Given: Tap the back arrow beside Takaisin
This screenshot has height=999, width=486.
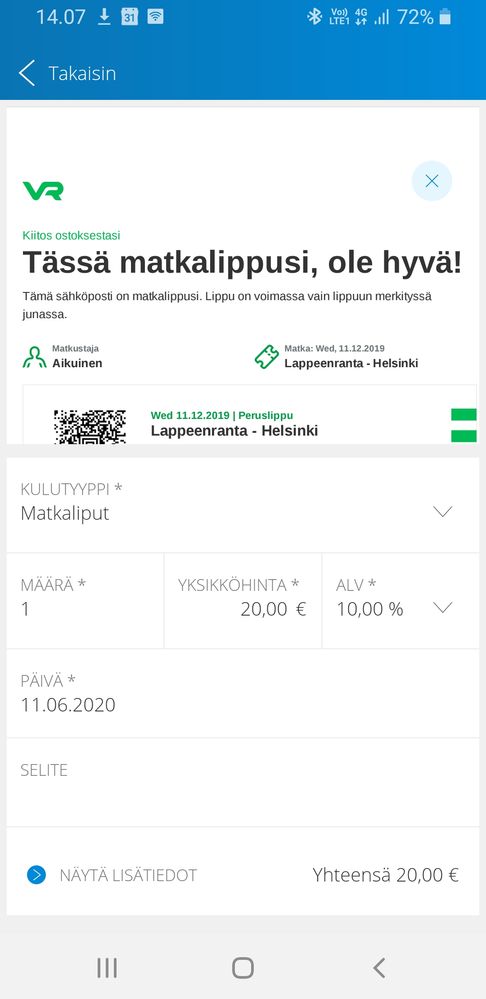Looking at the screenshot, I should click(27, 73).
